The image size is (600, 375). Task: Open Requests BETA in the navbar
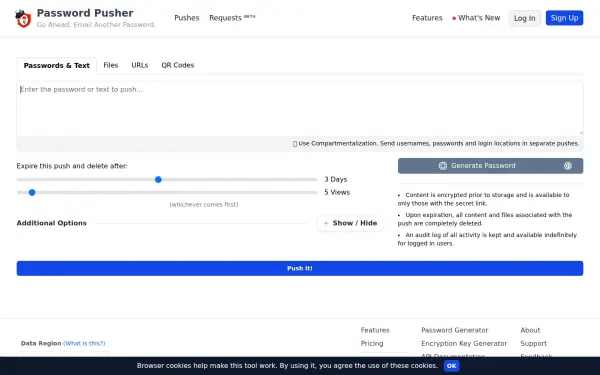pyautogui.click(x=232, y=18)
